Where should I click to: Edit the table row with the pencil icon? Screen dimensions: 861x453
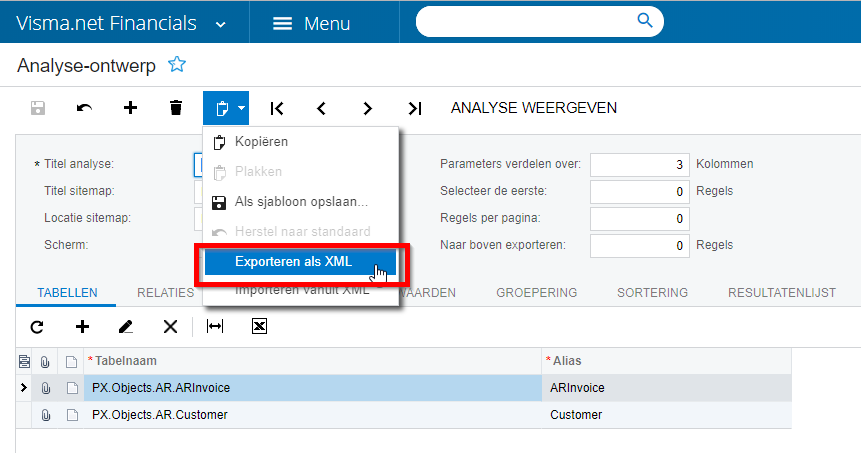(x=126, y=326)
